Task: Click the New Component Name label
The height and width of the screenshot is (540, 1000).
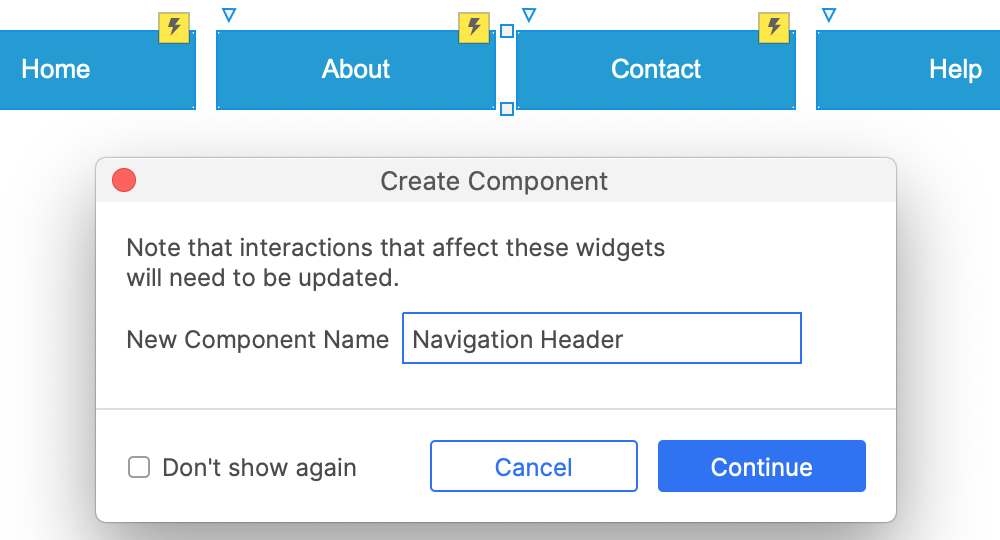Action: point(257,339)
